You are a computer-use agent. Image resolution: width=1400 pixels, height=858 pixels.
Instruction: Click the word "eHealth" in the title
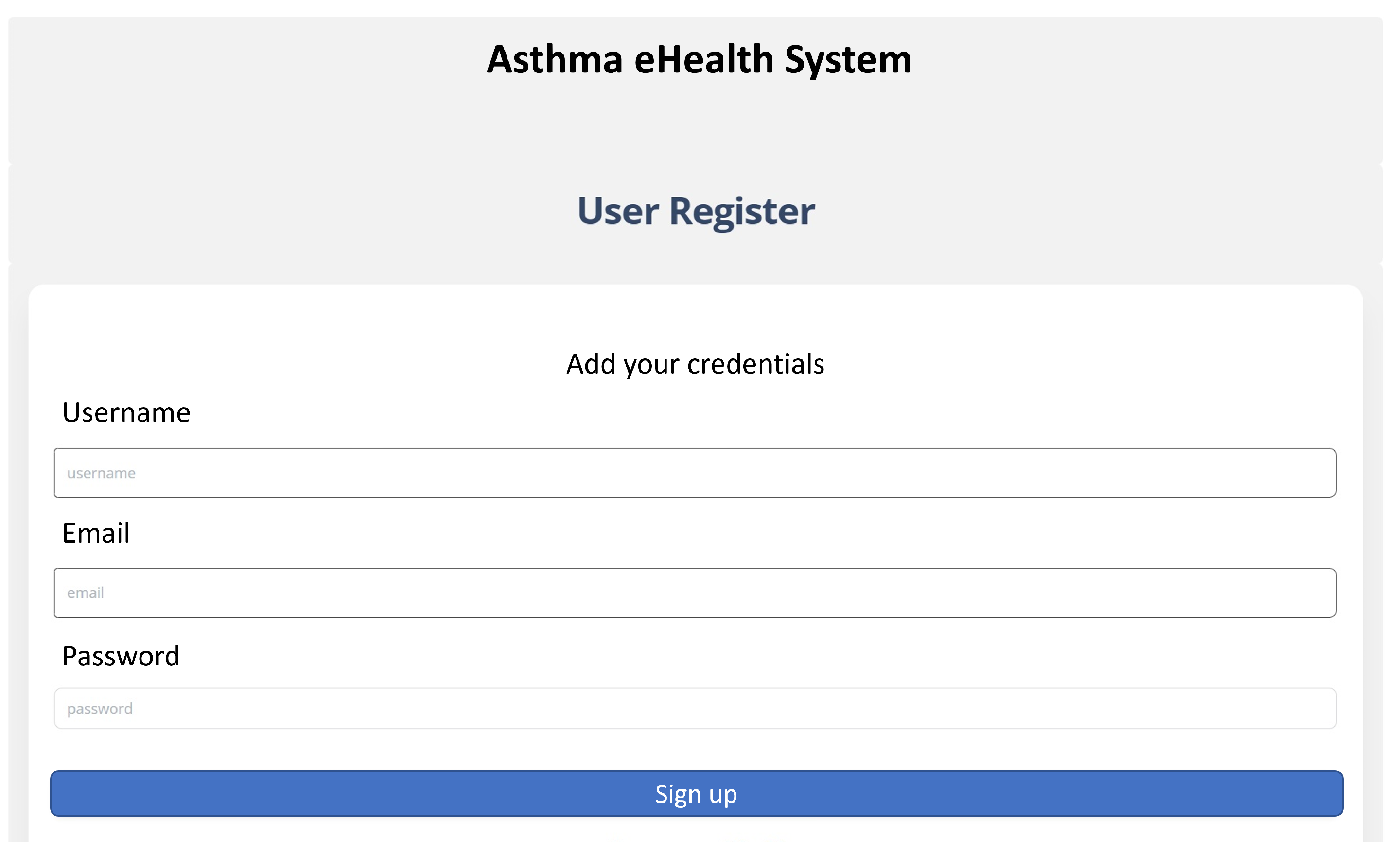pos(703,59)
